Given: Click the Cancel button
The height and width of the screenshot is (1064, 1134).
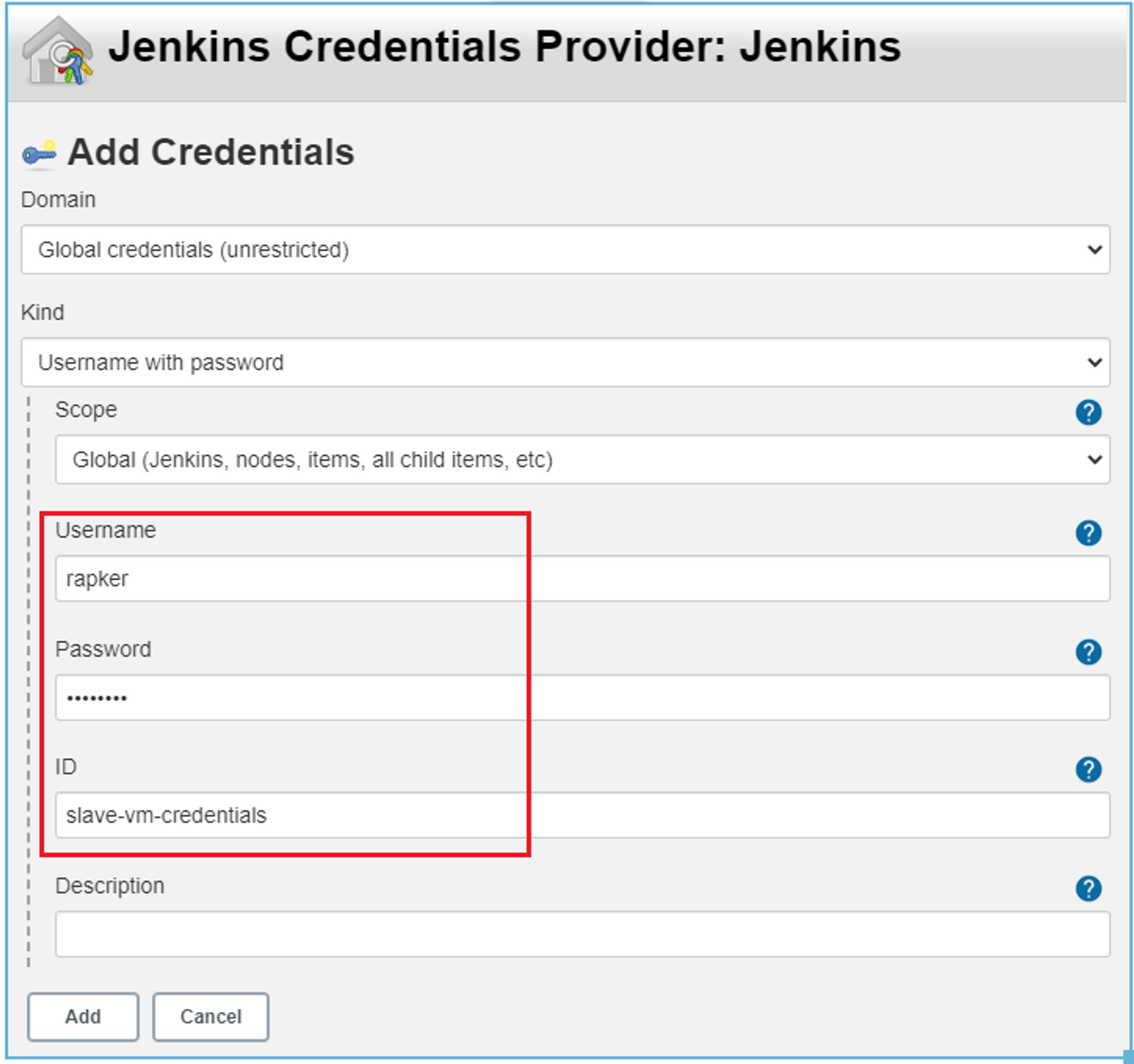Looking at the screenshot, I should coord(211,1017).
